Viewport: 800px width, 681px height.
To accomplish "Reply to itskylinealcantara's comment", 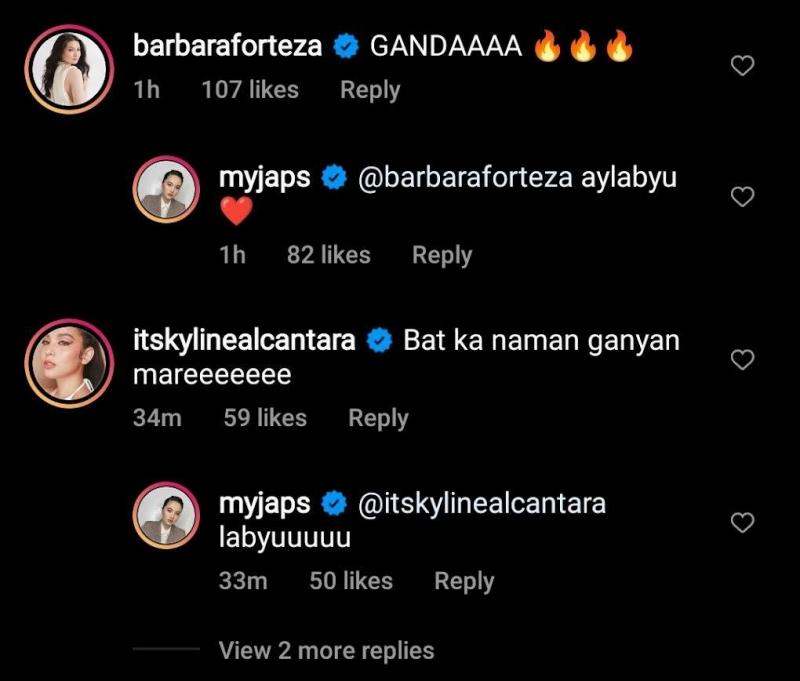I will click(x=378, y=418).
